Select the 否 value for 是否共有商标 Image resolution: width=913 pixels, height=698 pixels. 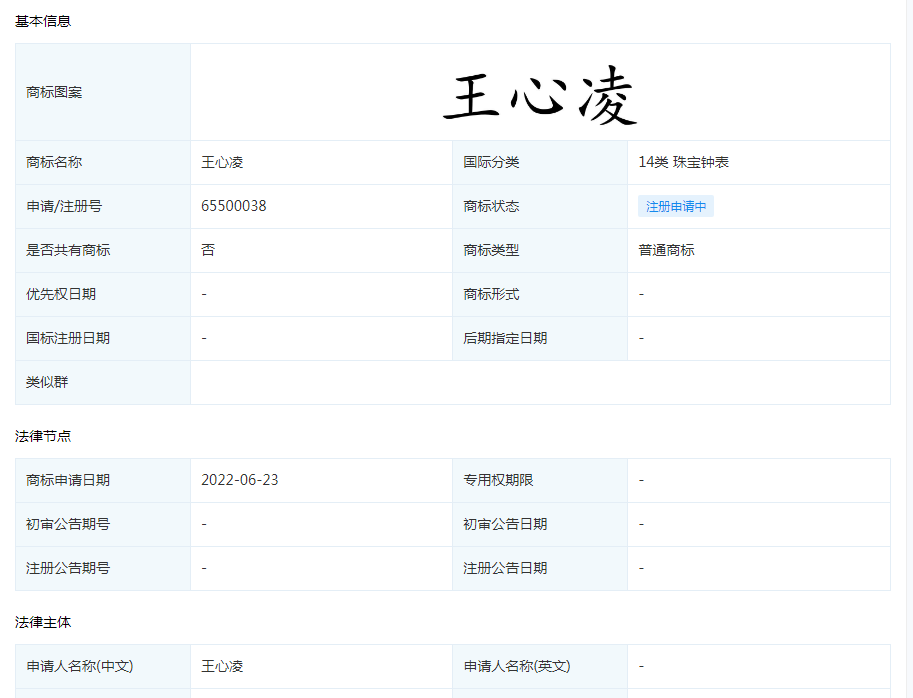[x=208, y=250]
